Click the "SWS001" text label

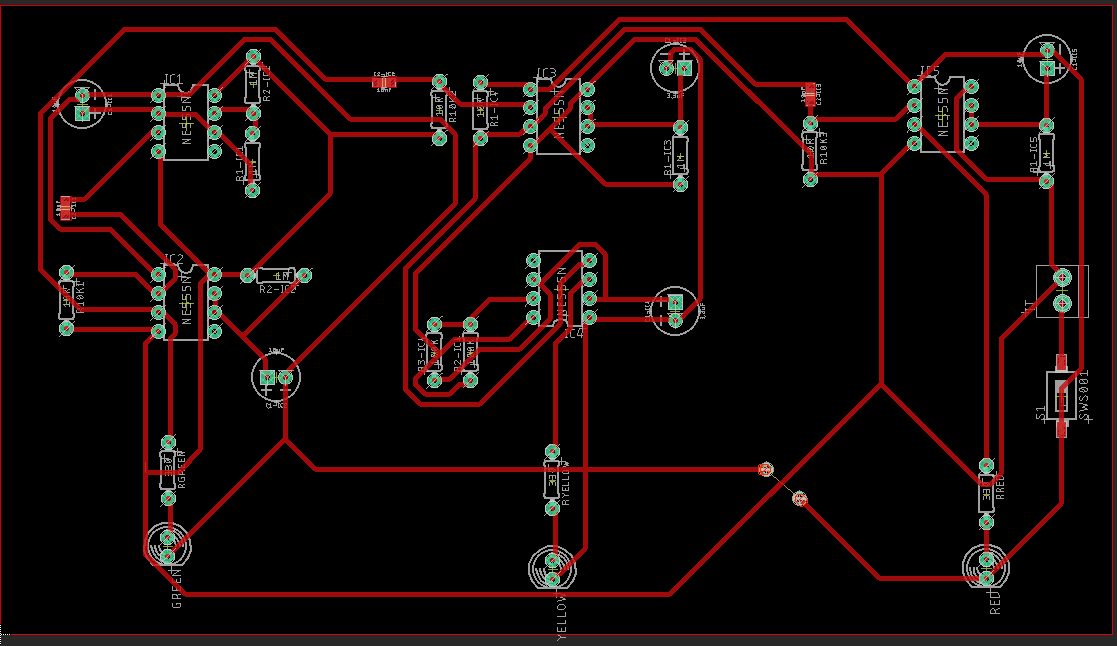tap(1084, 397)
